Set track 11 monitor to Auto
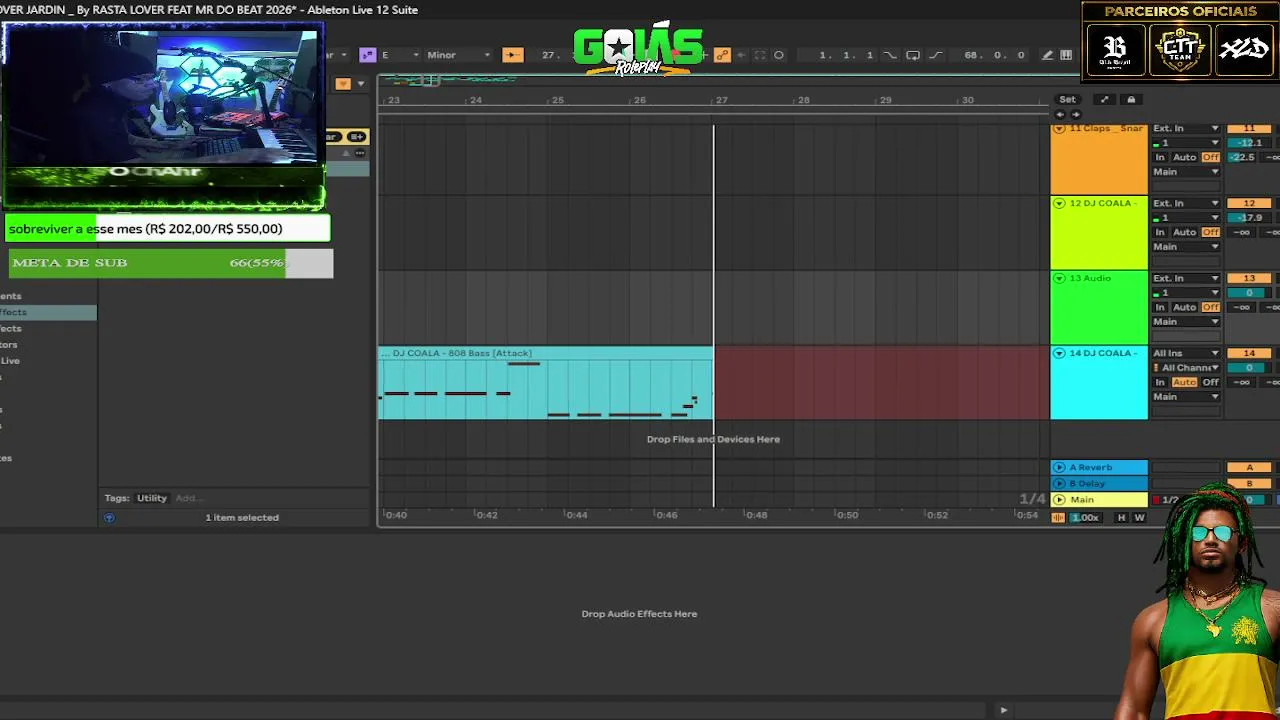Viewport: 1280px width, 720px height. 1184,157
